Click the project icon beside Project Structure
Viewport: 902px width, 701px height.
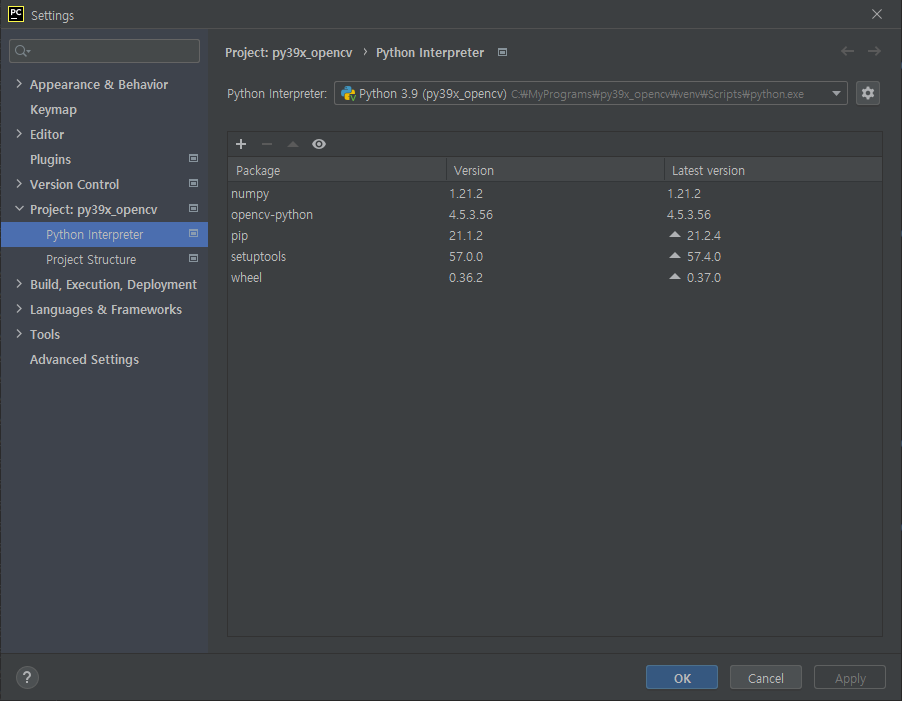click(193, 258)
